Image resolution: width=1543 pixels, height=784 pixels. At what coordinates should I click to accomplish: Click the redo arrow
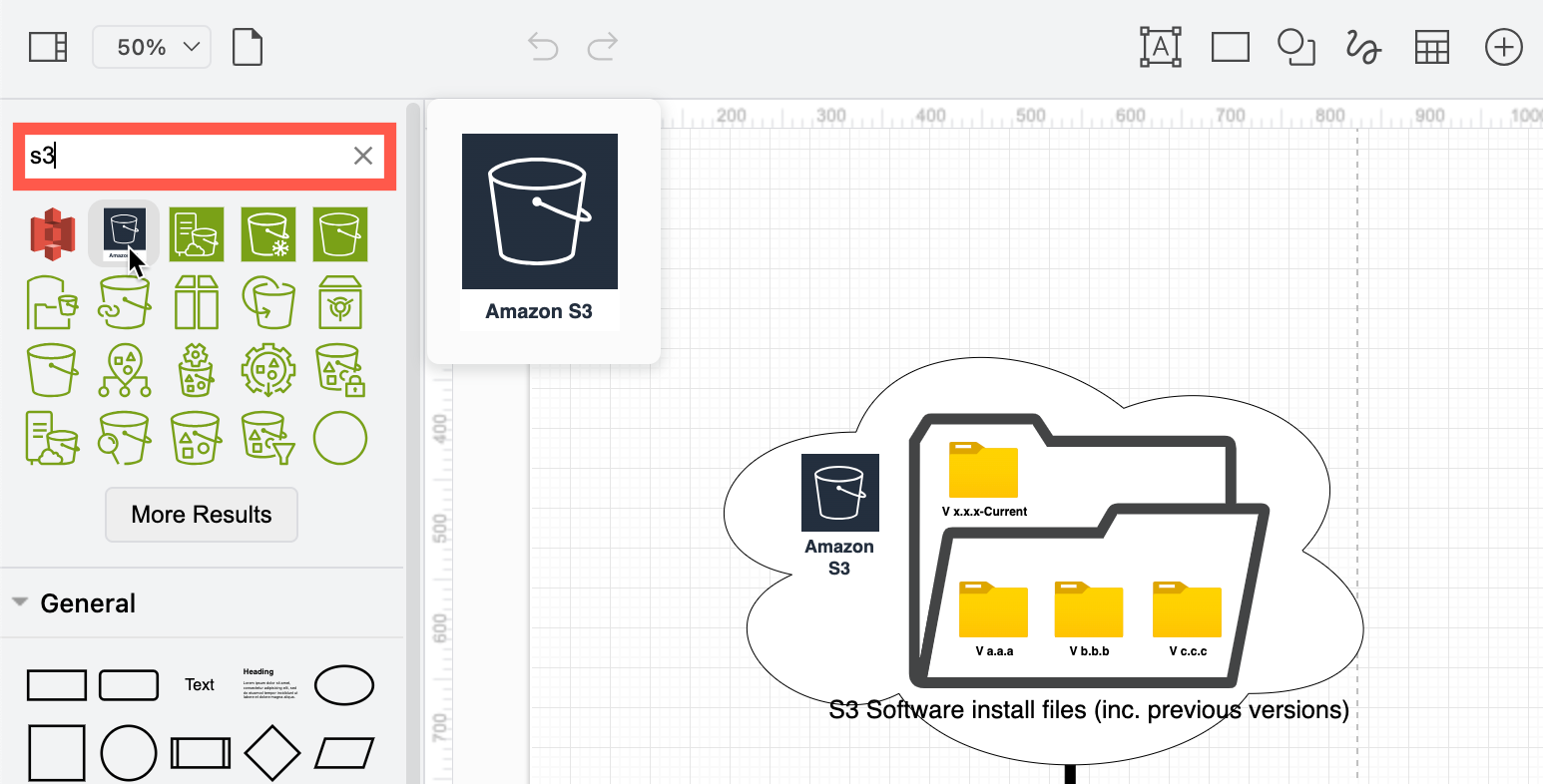coord(602,47)
